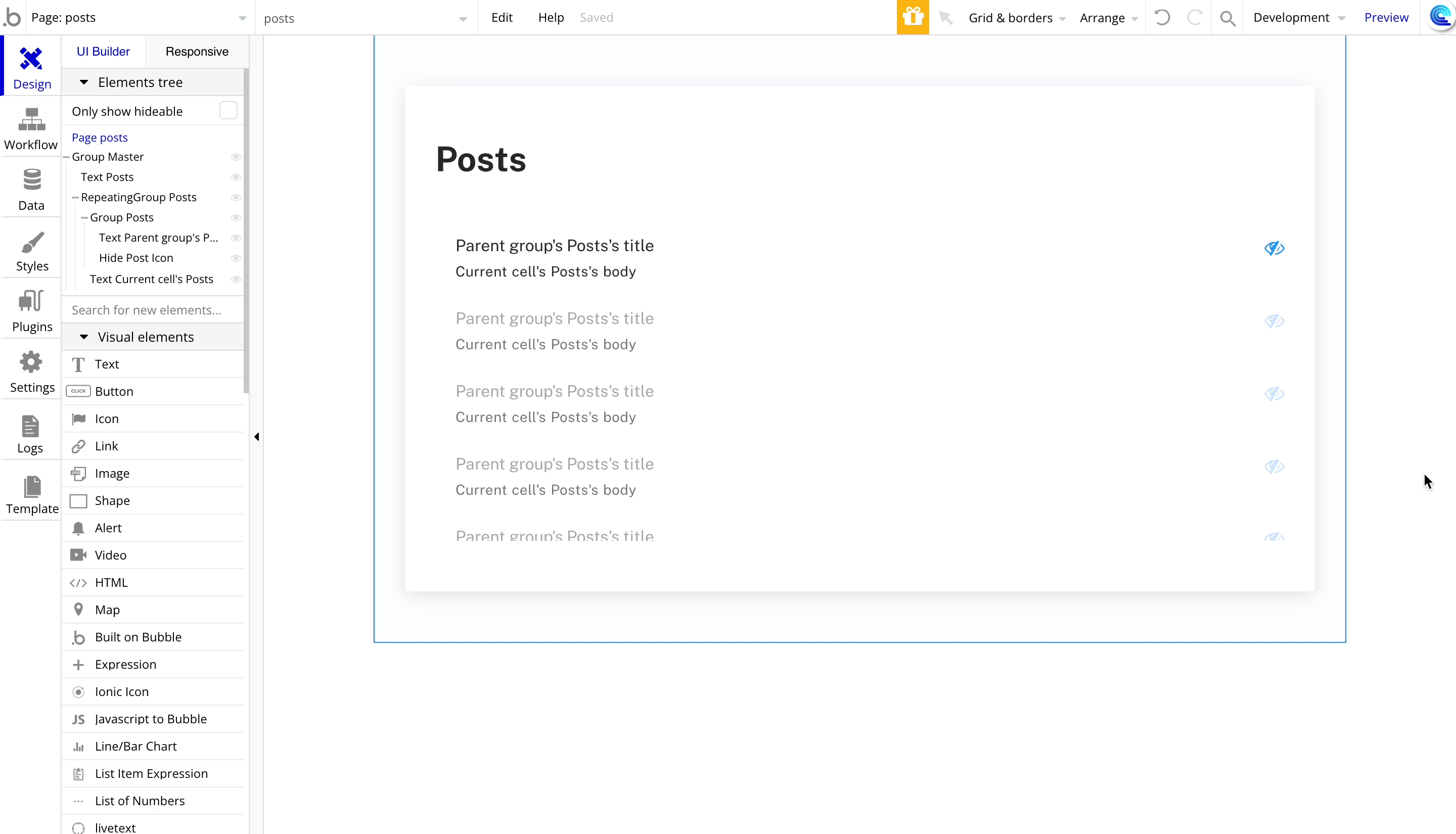Image resolution: width=1456 pixels, height=834 pixels.
Task: Collapse the Elements tree section
Action: (x=83, y=82)
